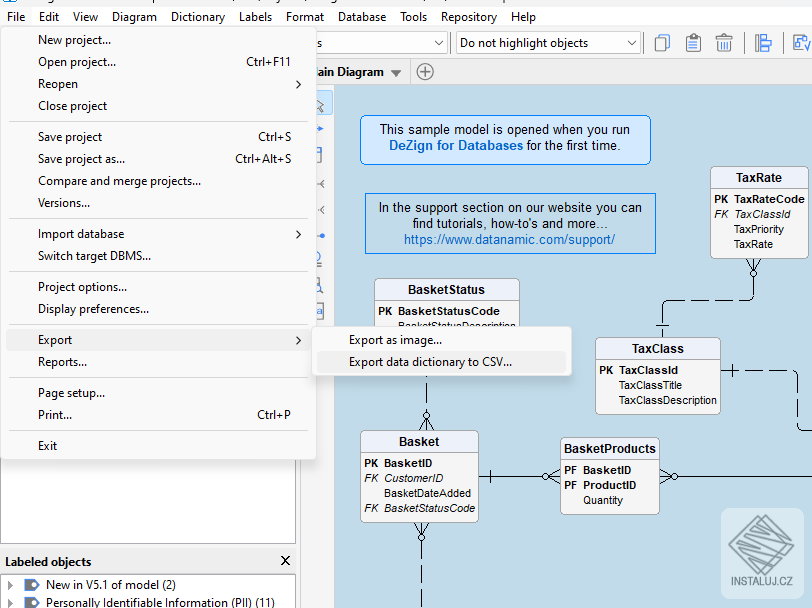Open the Reopen submenu
Screen dimensions: 812x608
coord(158,84)
